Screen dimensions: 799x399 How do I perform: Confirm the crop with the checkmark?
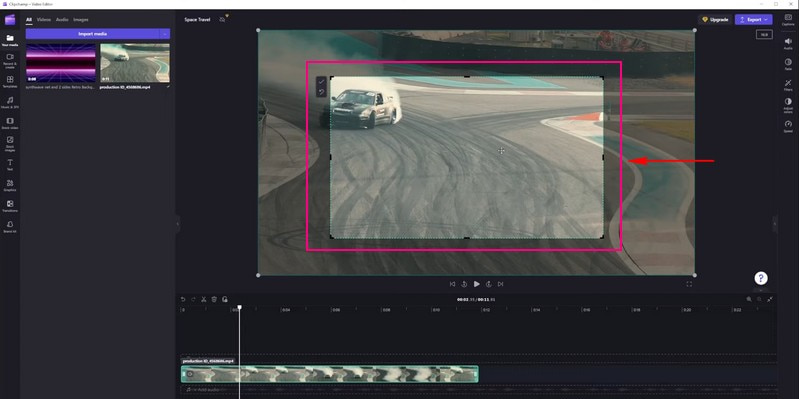coord(321,82)
